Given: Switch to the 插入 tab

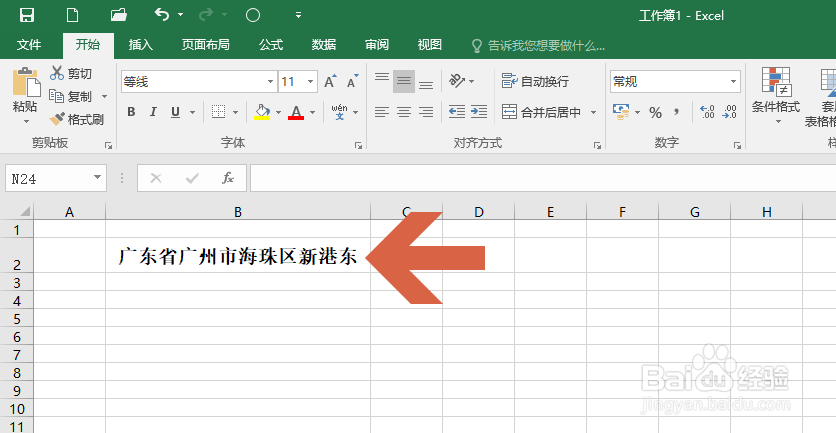Looking at the screenshot, I should [x=141, y=45].
